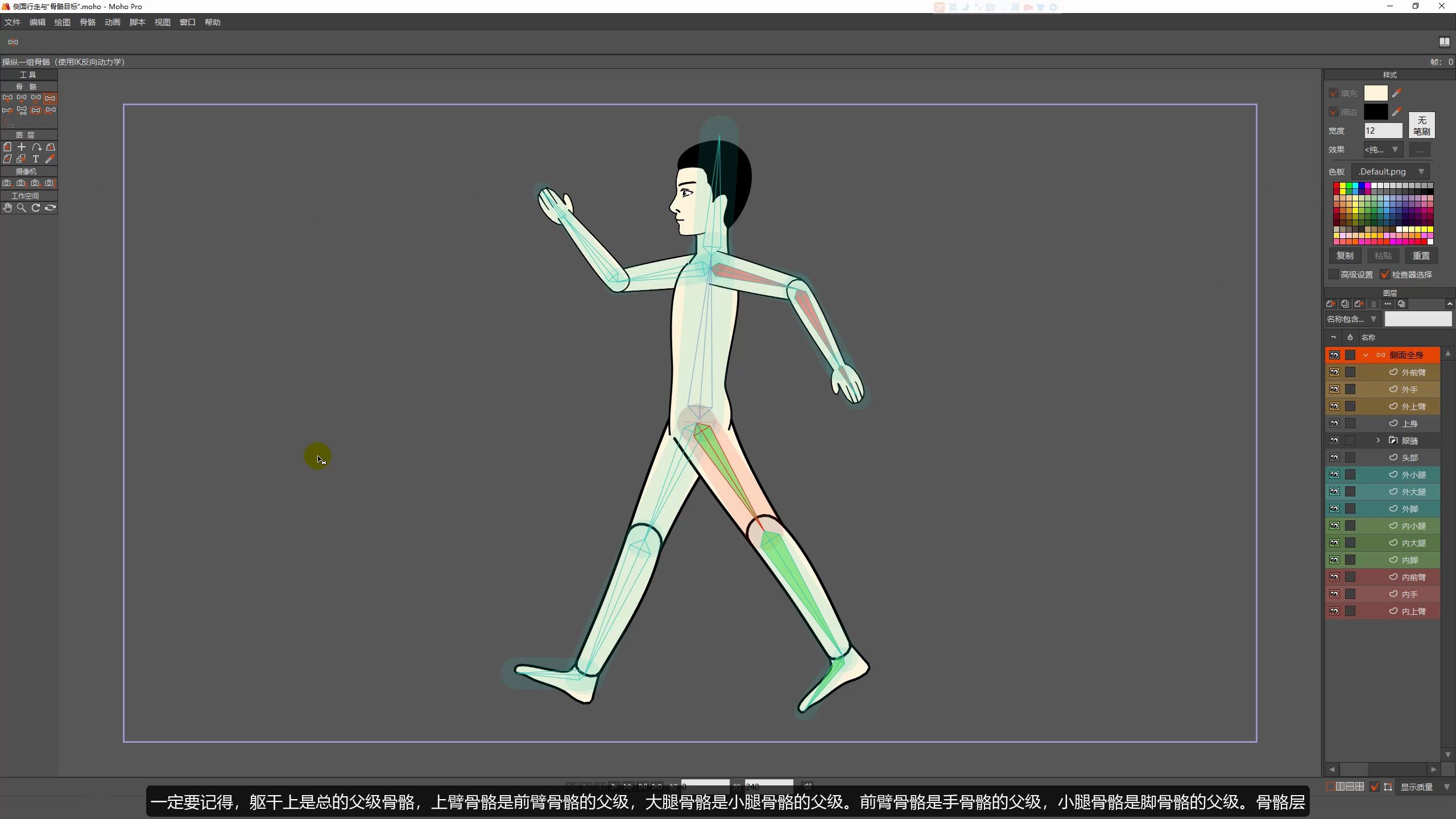Uncheck the 检查器选择 checkbox
1456x819 pixels.
(x=1385, y=275)
